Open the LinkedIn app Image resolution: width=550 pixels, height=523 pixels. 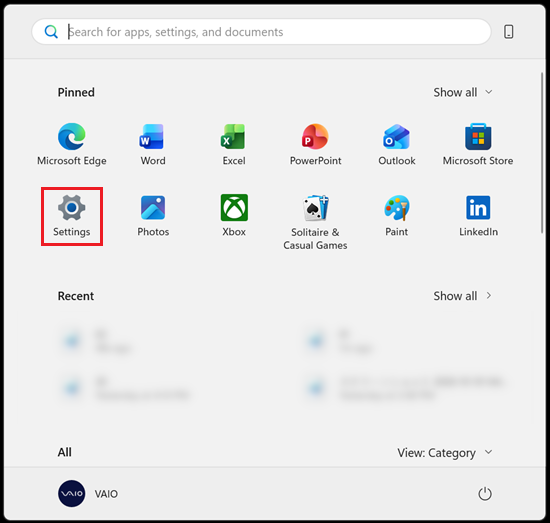point(478,216)
